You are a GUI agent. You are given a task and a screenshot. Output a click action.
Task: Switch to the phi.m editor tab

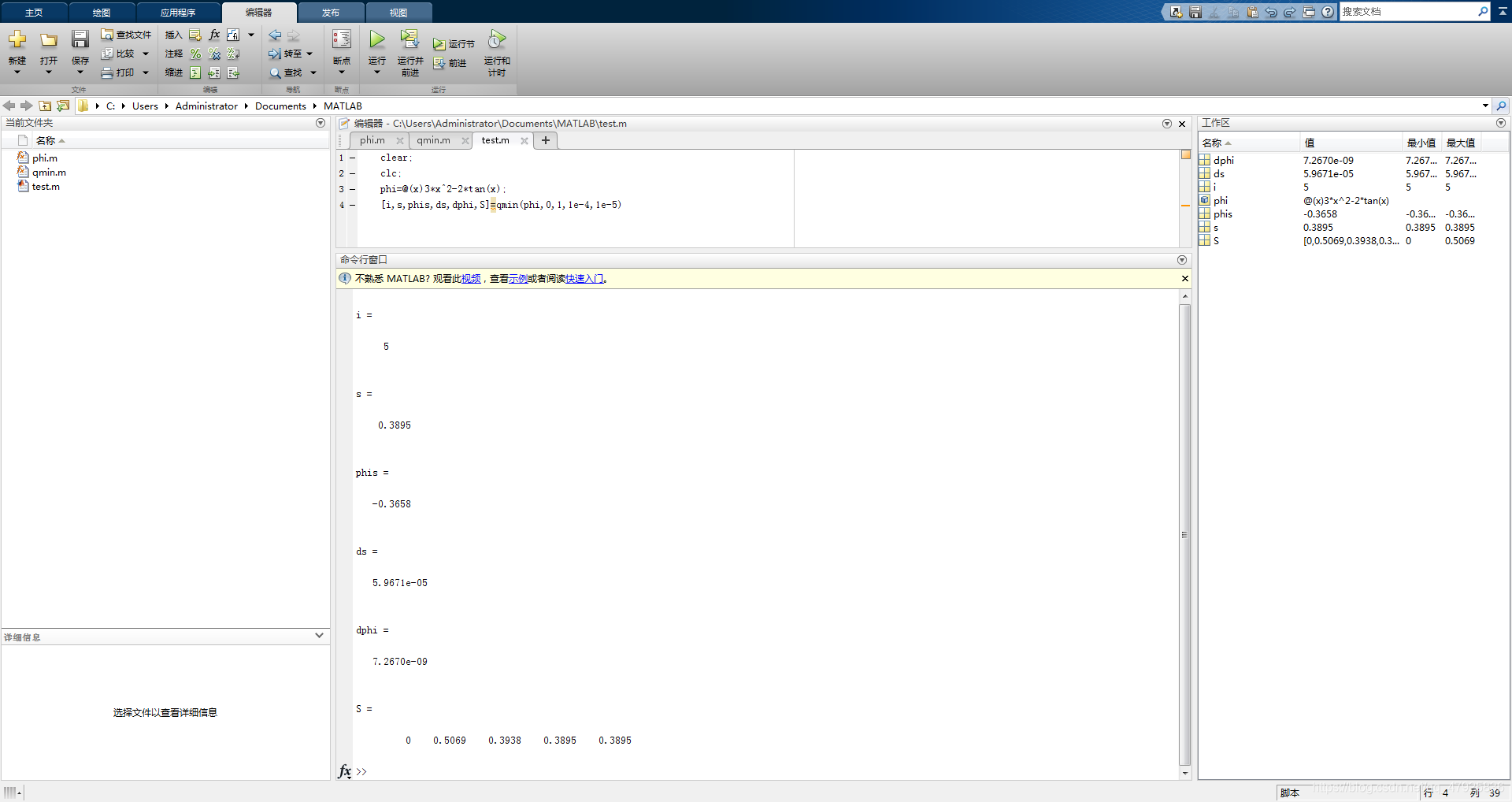(372, 140)
